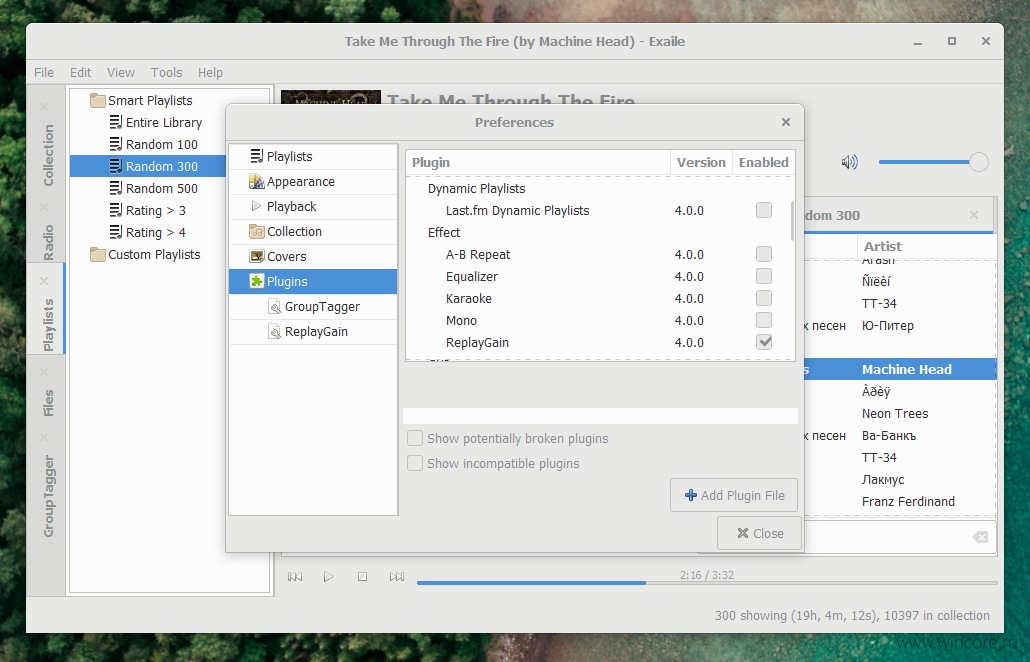The image size is (1030, 662).
Task: Adjust the volume slider knob
Action: [978, 162]
